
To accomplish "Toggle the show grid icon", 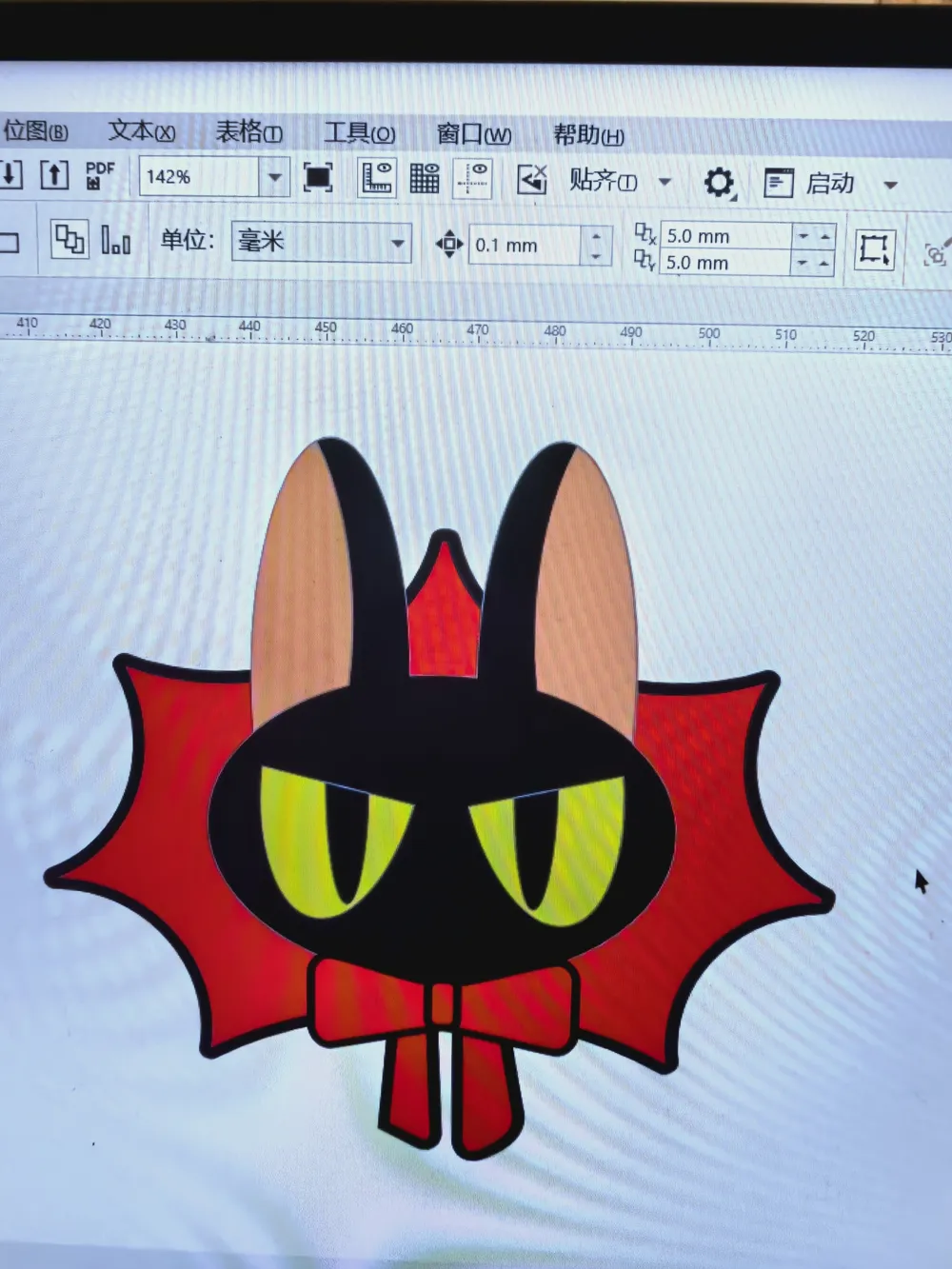I will point(425,178).
